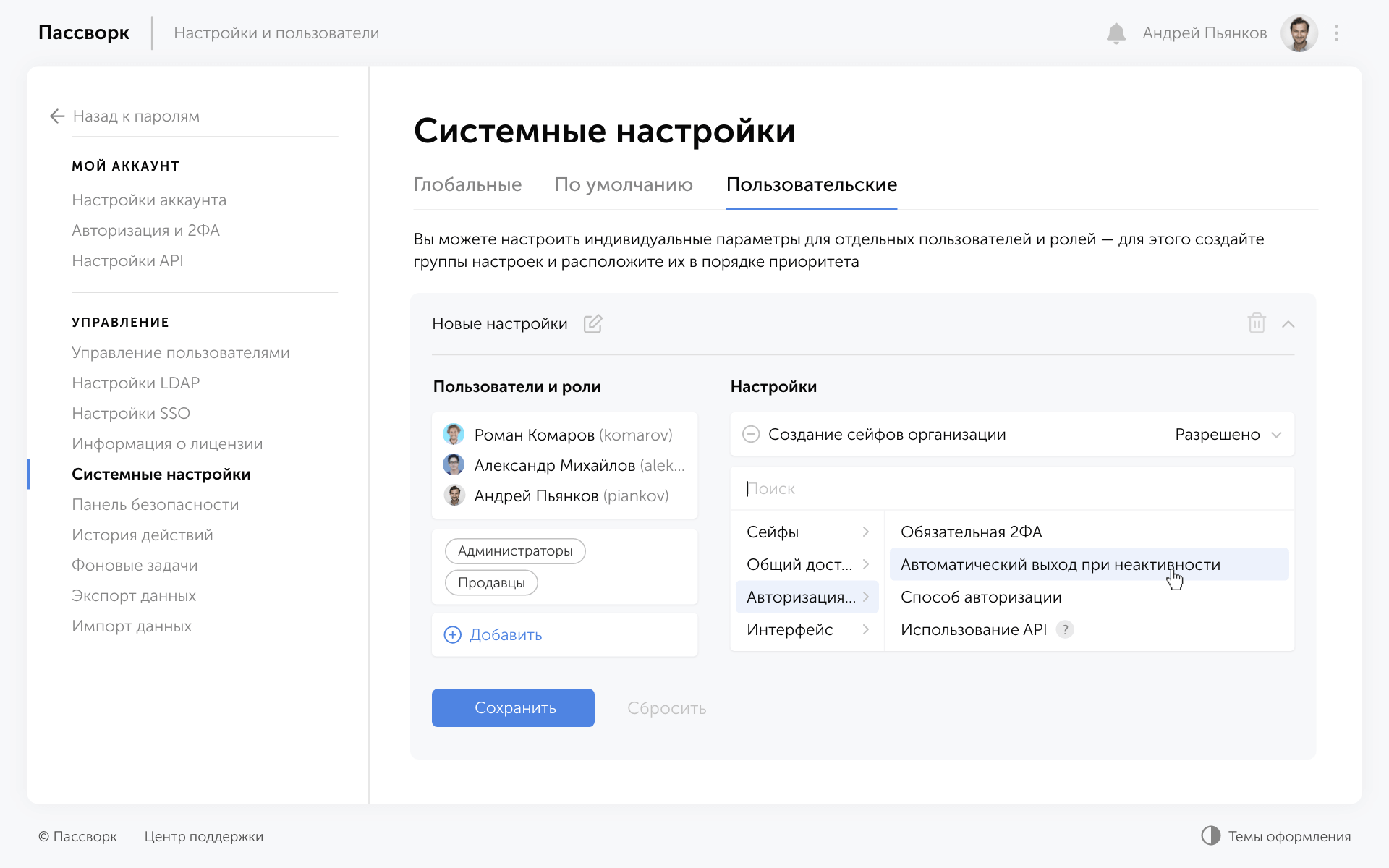Click the «Назад к паролям» link
This screenshot has height=868, width=1389.
pyautogui.click(x=136, y=116)
